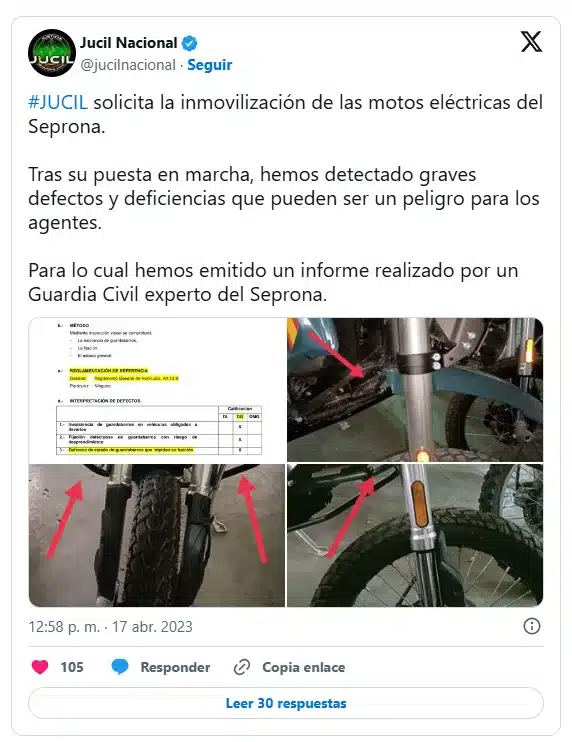Screen dimensions: 572x742
Task: Follow the account via Seguir
Action: 210,65
